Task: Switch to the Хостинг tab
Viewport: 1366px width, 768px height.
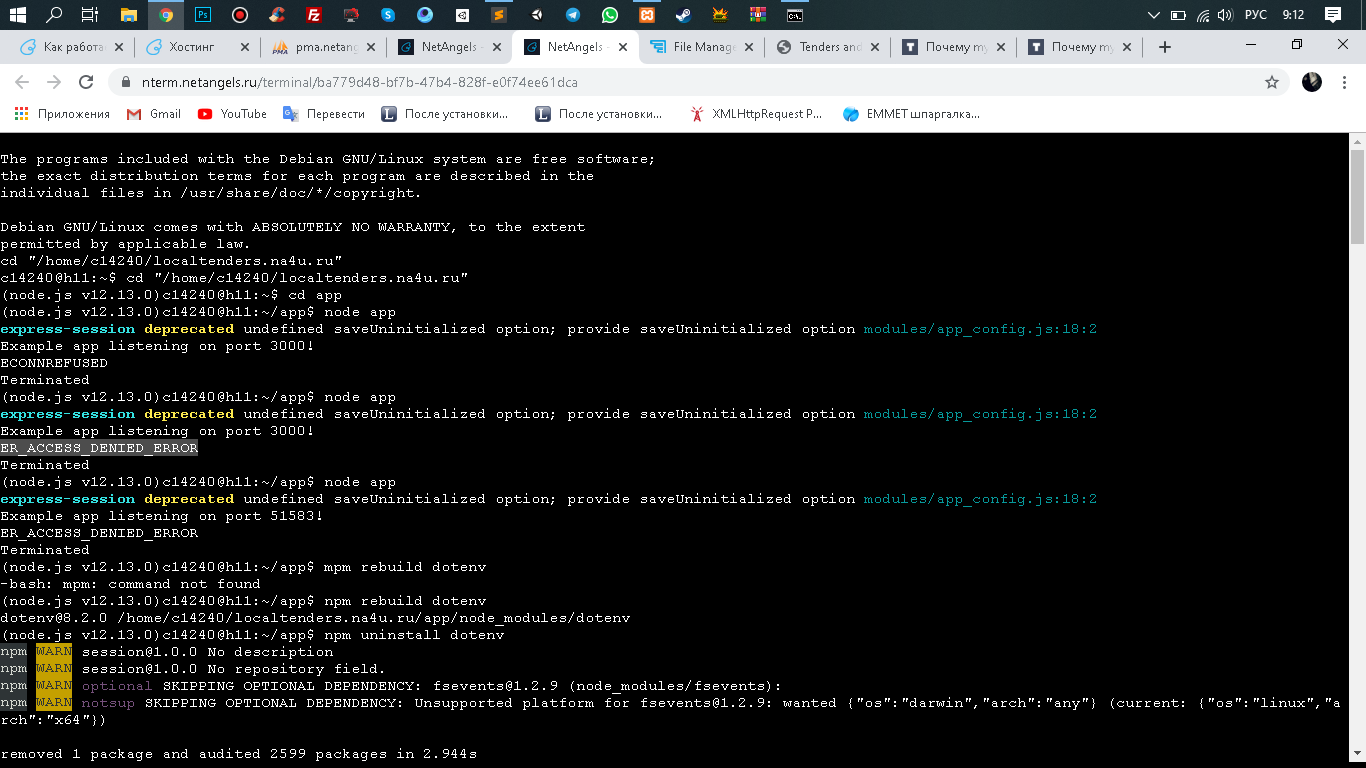Action: pos(196,47)
